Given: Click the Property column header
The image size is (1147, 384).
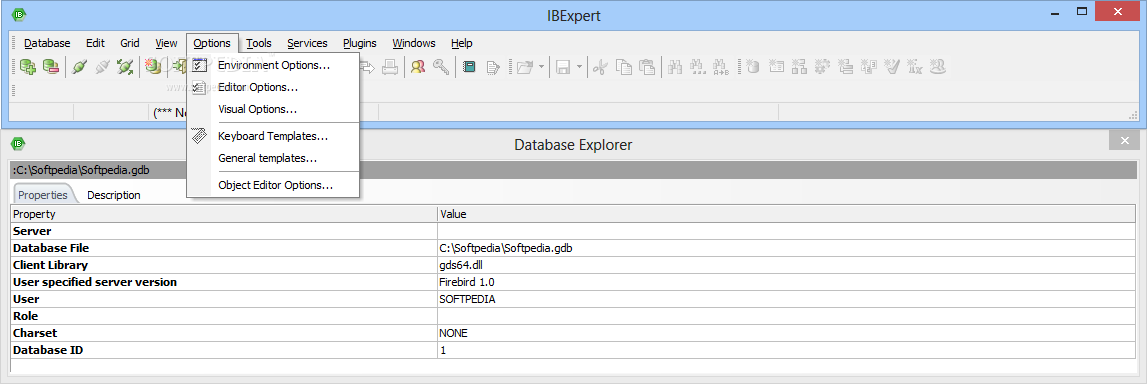Looking at the screenshot, I should tap(224, 214).
